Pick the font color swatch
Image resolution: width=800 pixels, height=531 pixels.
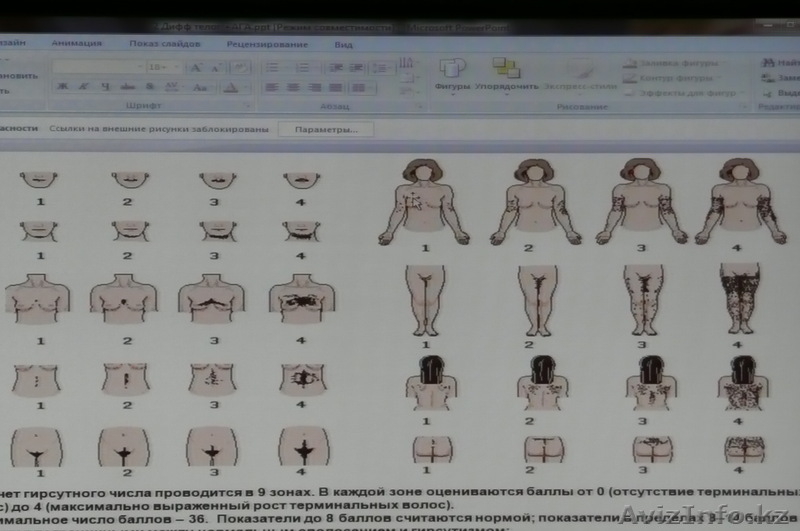pyautogui.click(x=232, y=87)
